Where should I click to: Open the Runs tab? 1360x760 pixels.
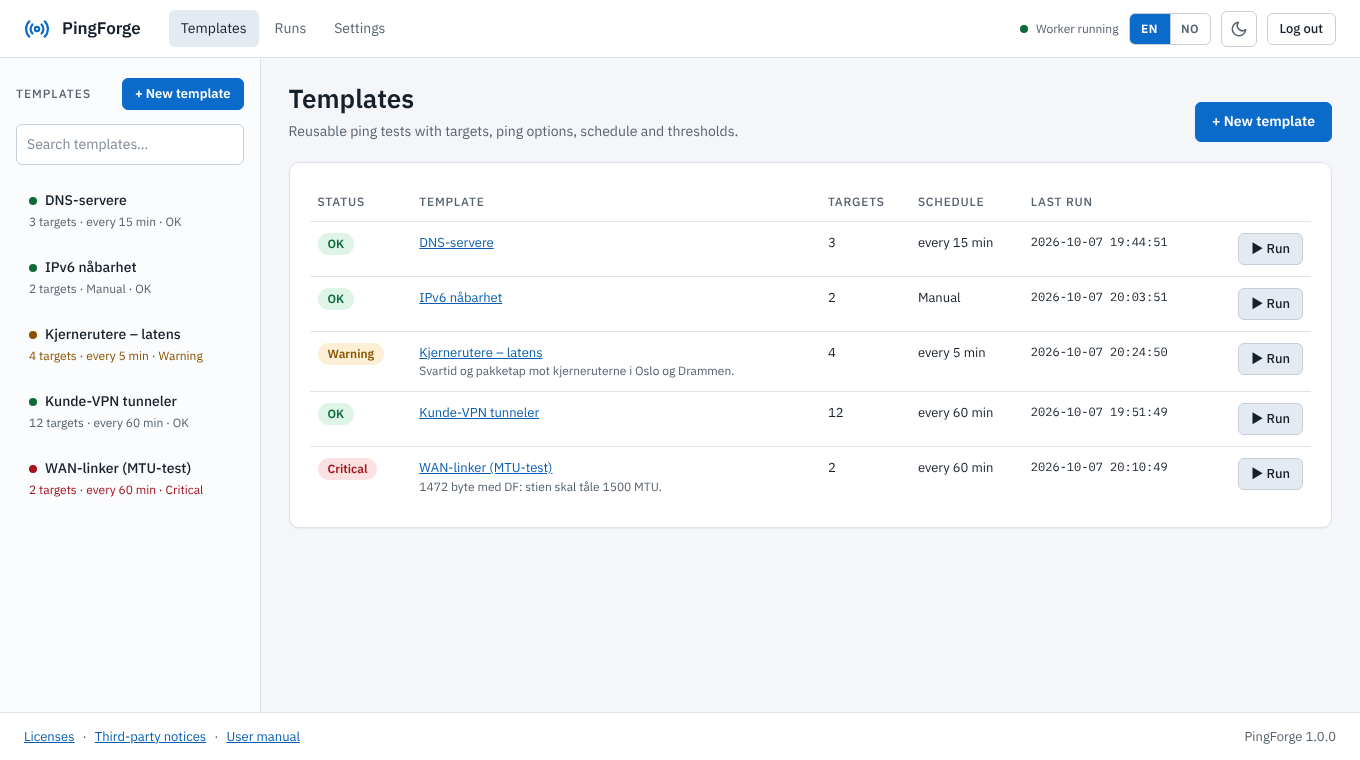pos(290,29)
